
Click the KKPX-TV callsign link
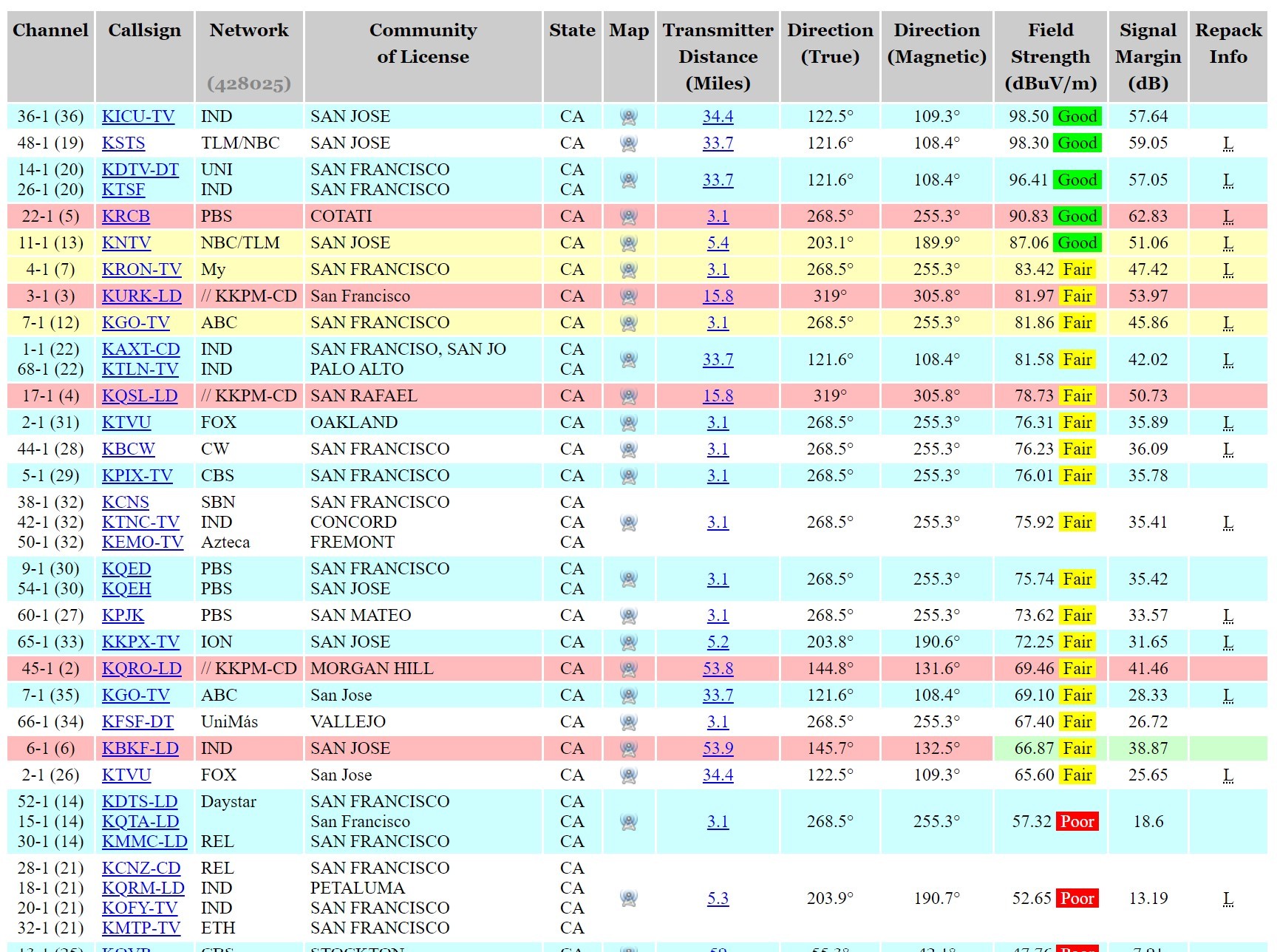point(141,642)
